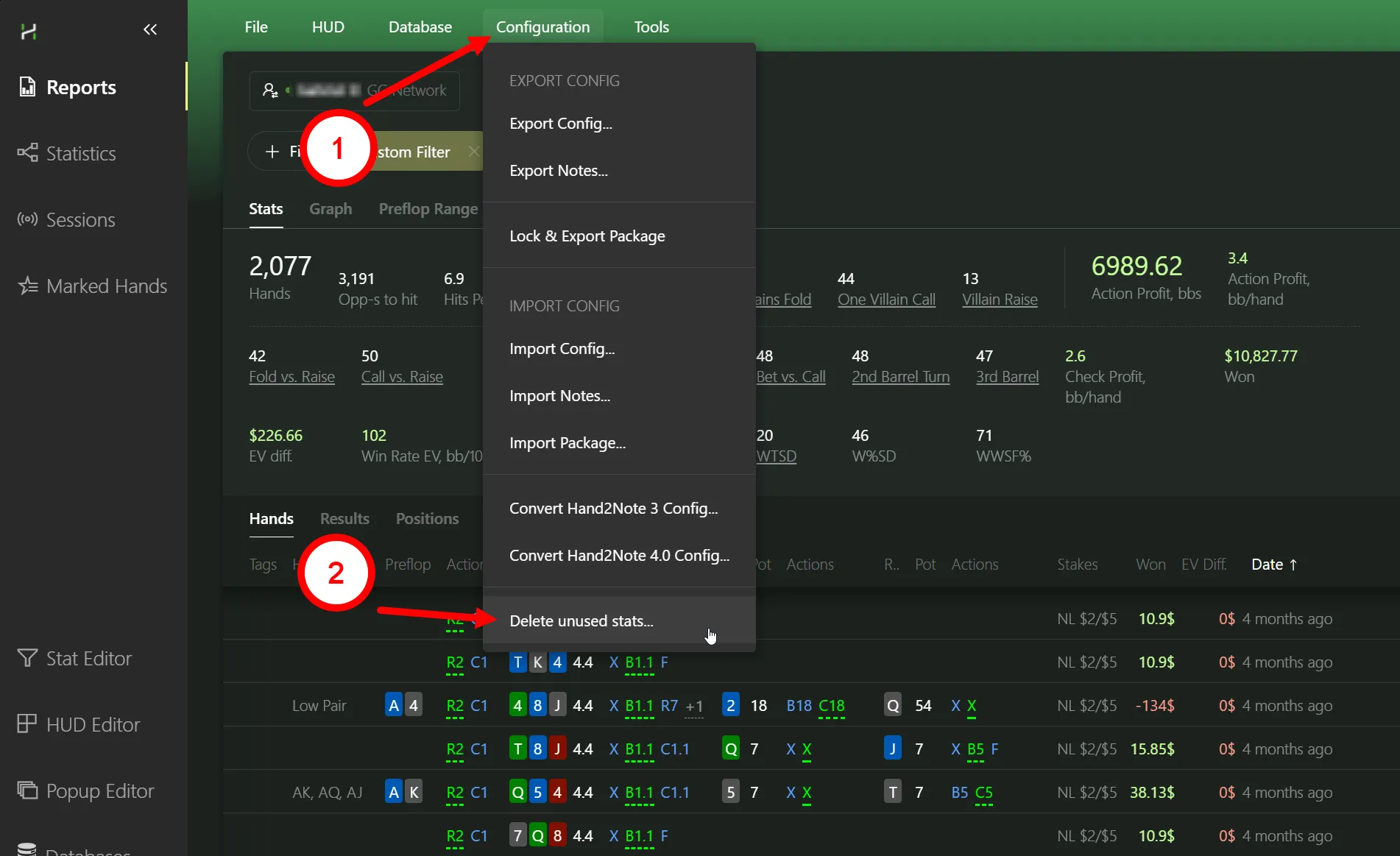Open the Popup Editor icon
Viewport: 1400px width, 856px height.
coord(27,790)
